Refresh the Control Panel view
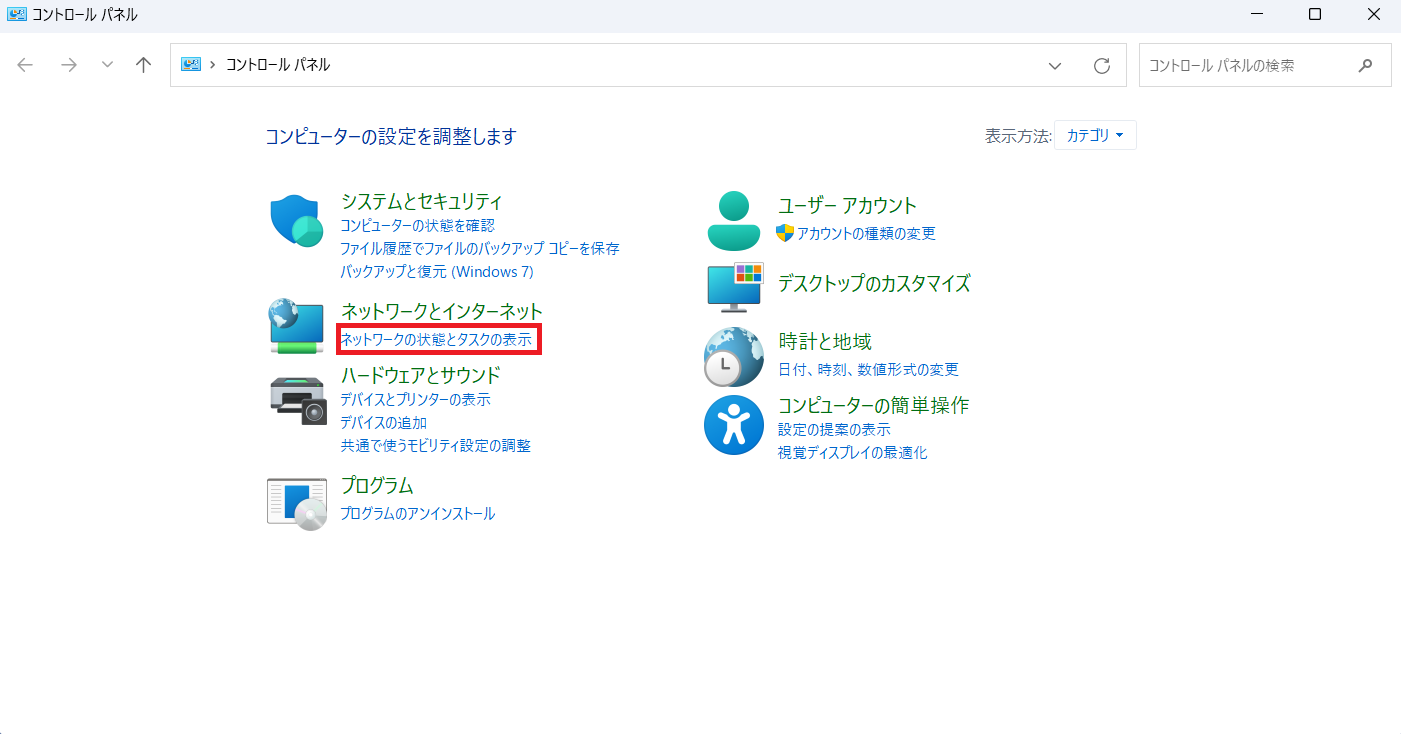Viewport: 1401px width, 734px height. click(1102, 65)
